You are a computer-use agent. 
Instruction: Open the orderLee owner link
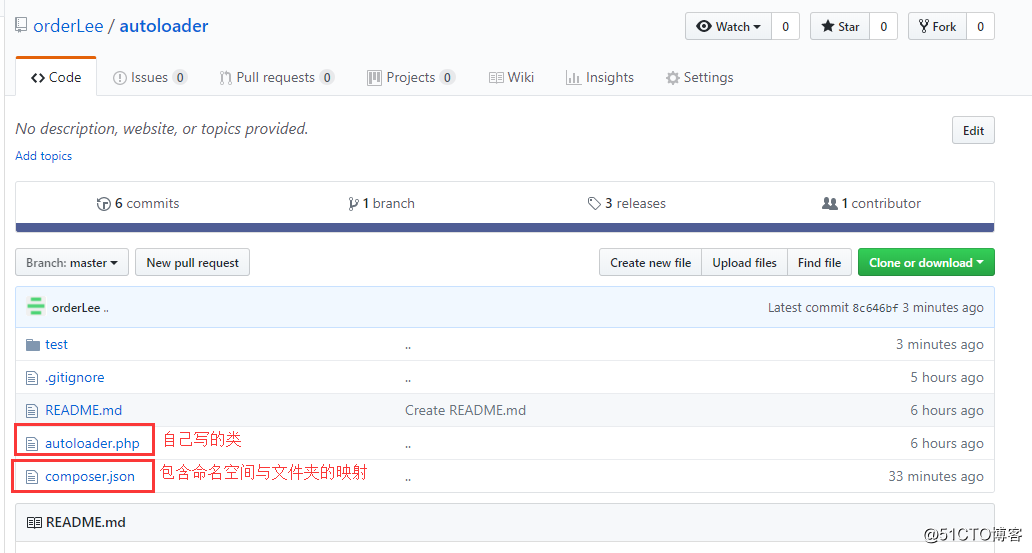coord(68,26)
